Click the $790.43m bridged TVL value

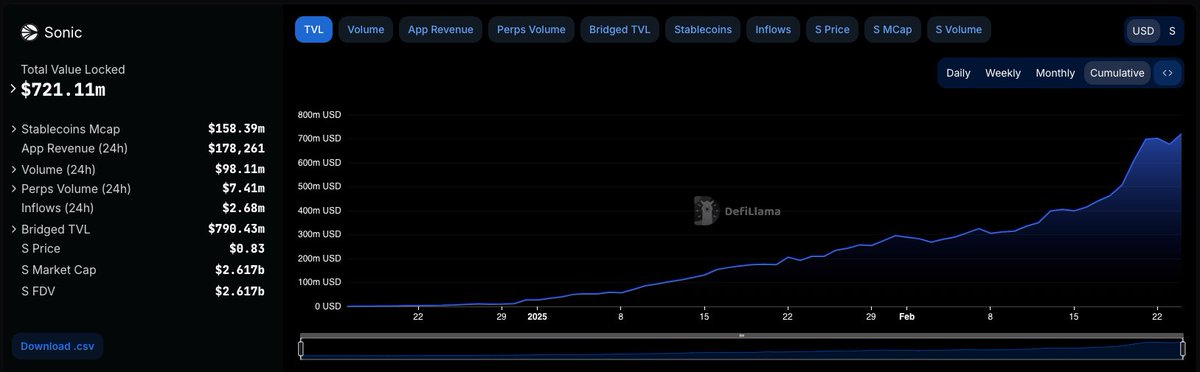[236, 229]
